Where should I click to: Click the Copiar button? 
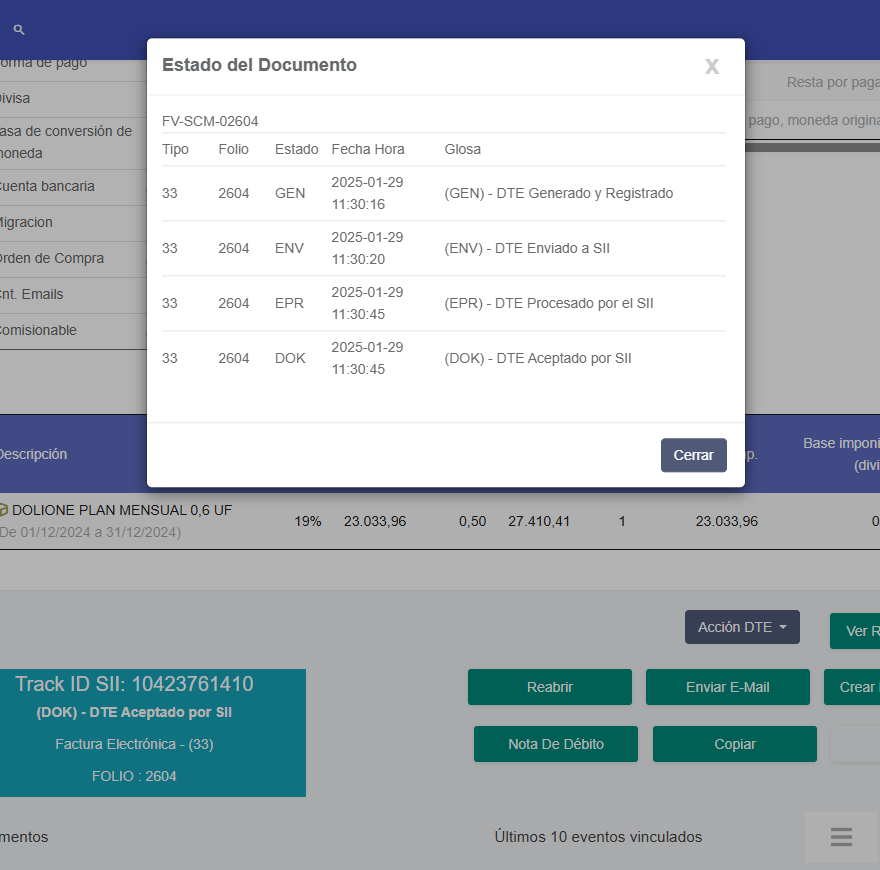tap(734, 744)
